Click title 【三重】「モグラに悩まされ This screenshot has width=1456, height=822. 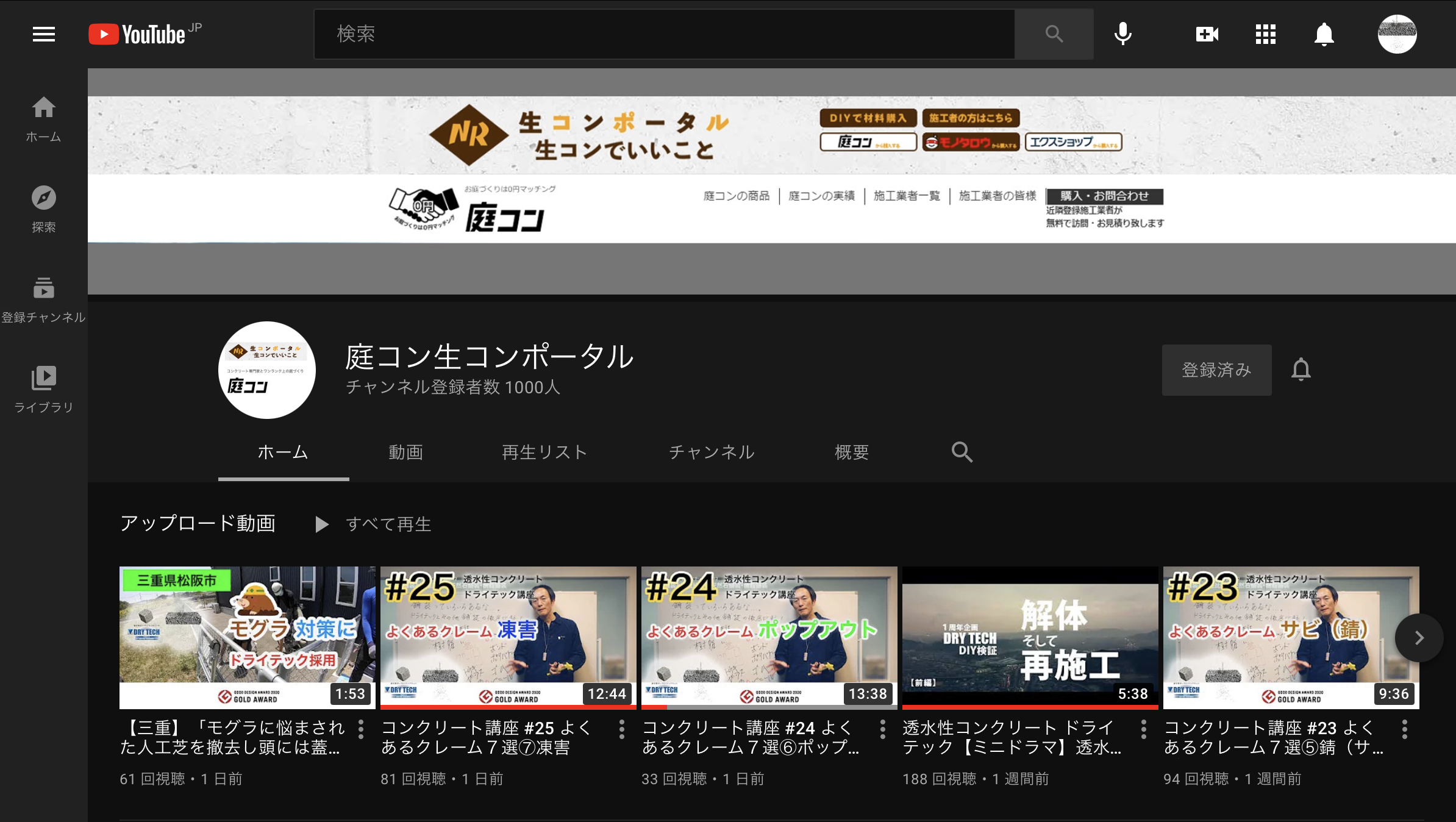[x=233, y=737]
